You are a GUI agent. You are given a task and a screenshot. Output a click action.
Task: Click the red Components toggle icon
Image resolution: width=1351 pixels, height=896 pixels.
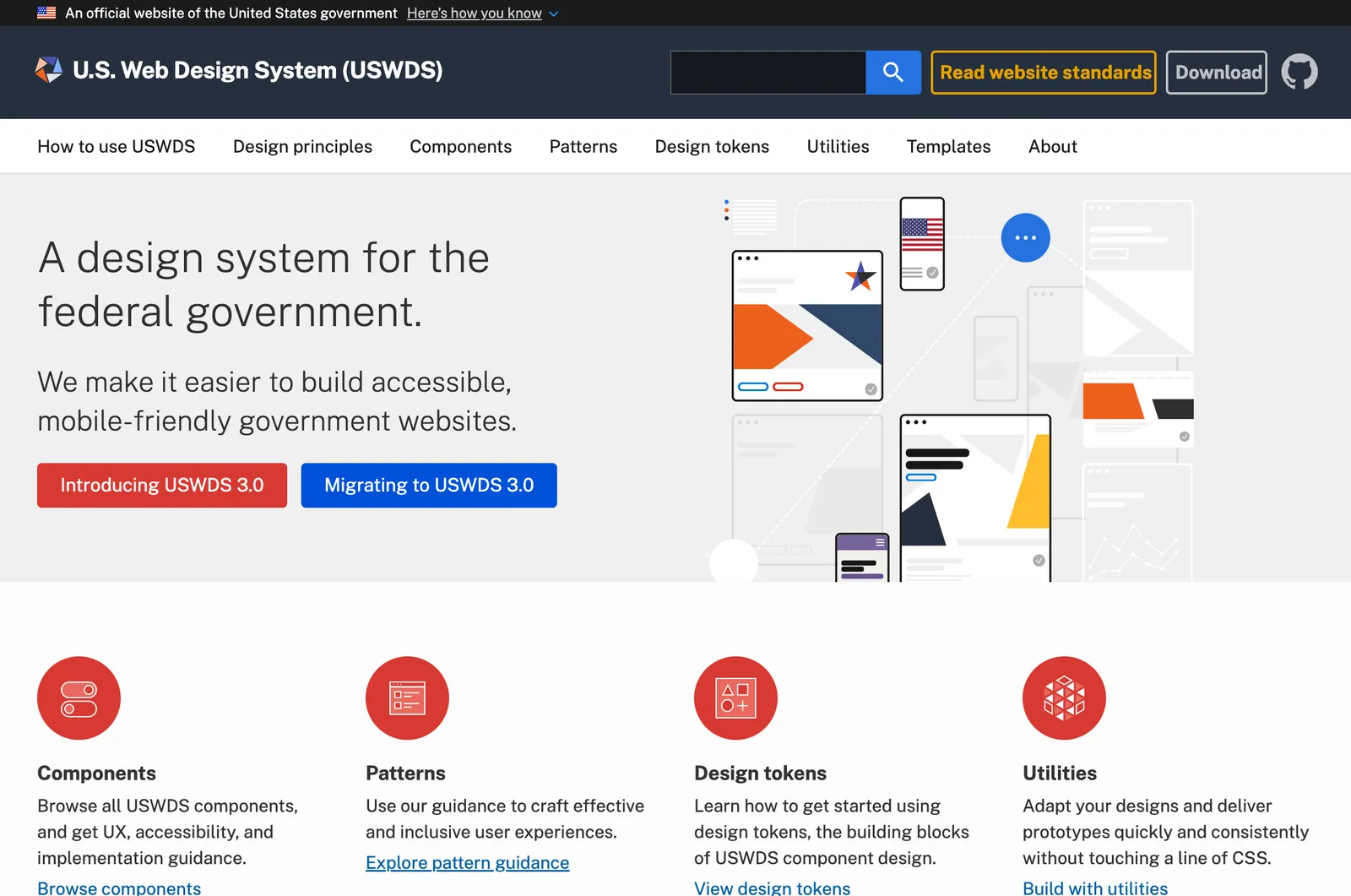pyautogui.click(x=79, y=698)
